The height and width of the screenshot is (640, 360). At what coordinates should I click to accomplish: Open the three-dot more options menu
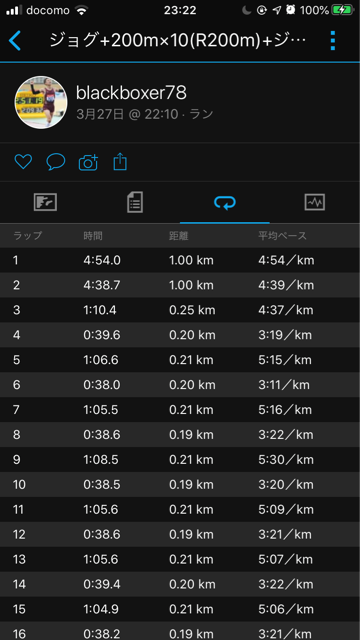pos(333,41)
